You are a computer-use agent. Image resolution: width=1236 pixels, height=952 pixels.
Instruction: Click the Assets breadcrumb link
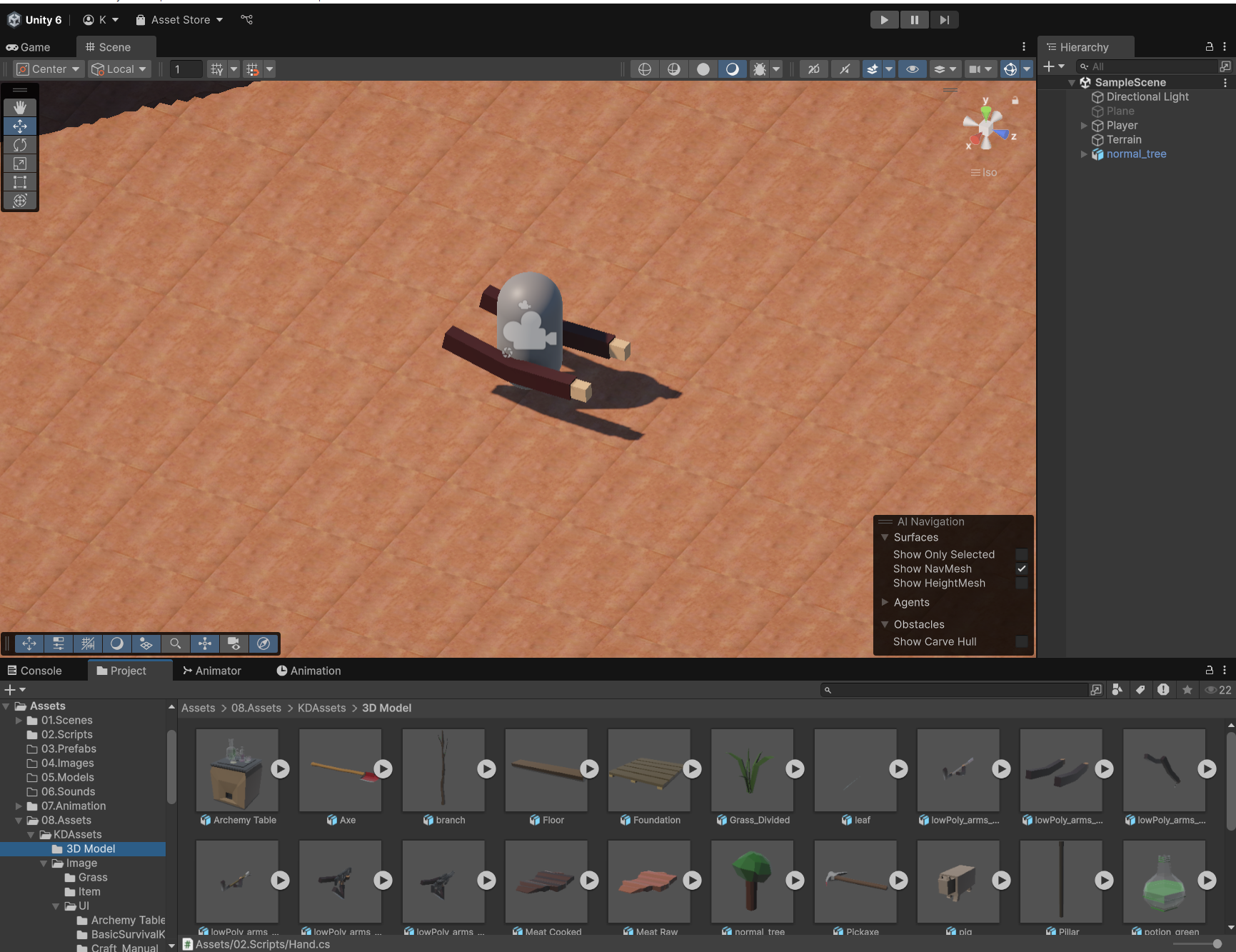[198, 708]
